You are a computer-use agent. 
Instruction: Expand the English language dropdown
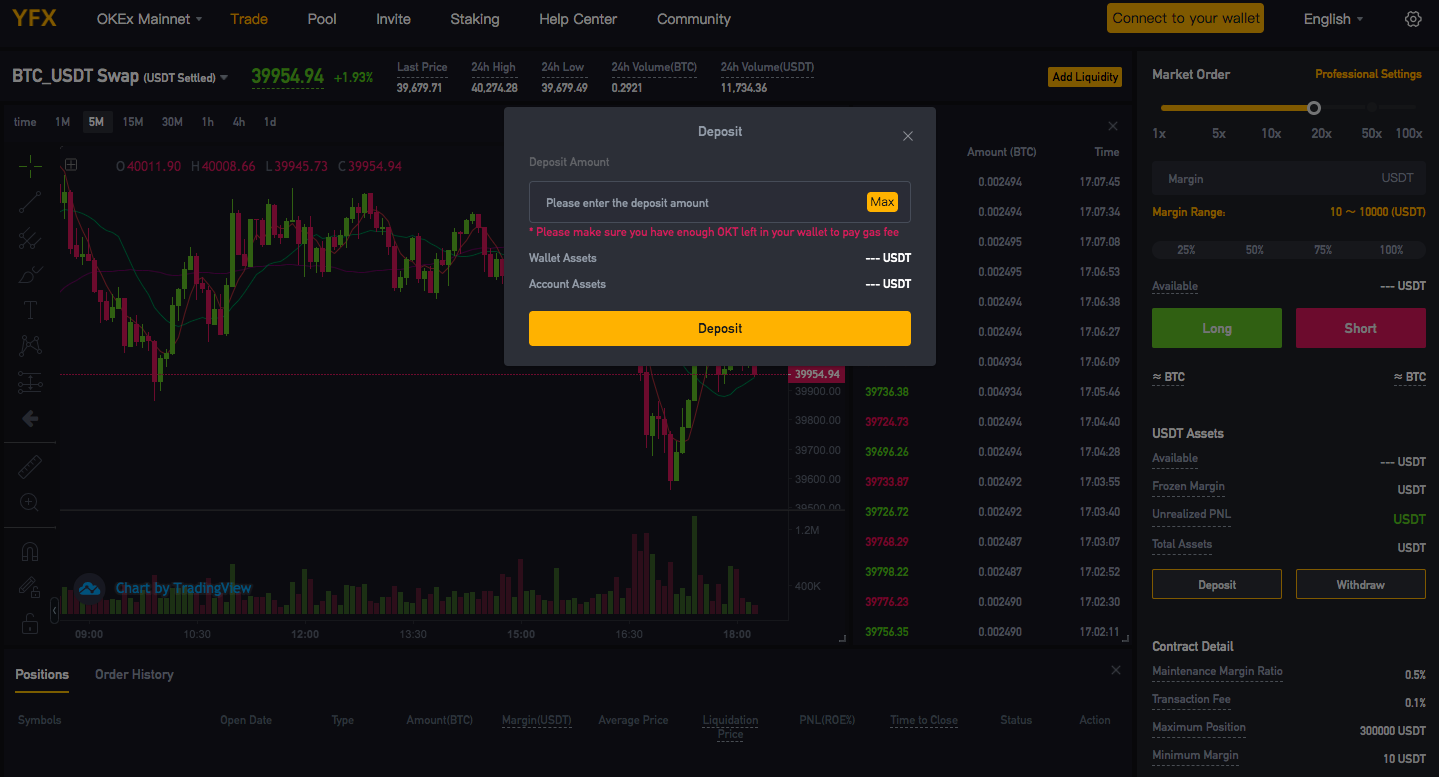pos(1334,19)
